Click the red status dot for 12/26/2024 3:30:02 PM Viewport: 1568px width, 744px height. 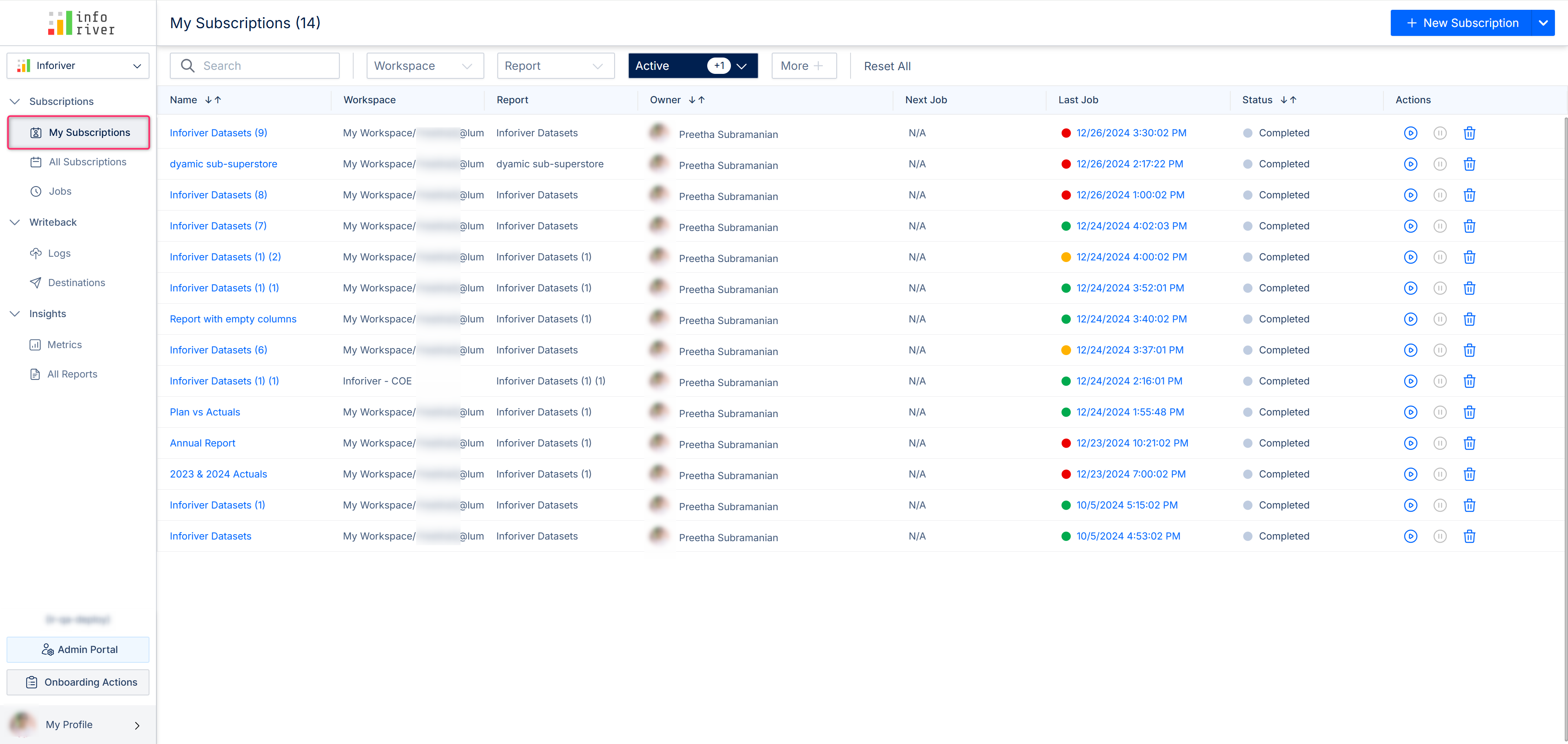1065,133
